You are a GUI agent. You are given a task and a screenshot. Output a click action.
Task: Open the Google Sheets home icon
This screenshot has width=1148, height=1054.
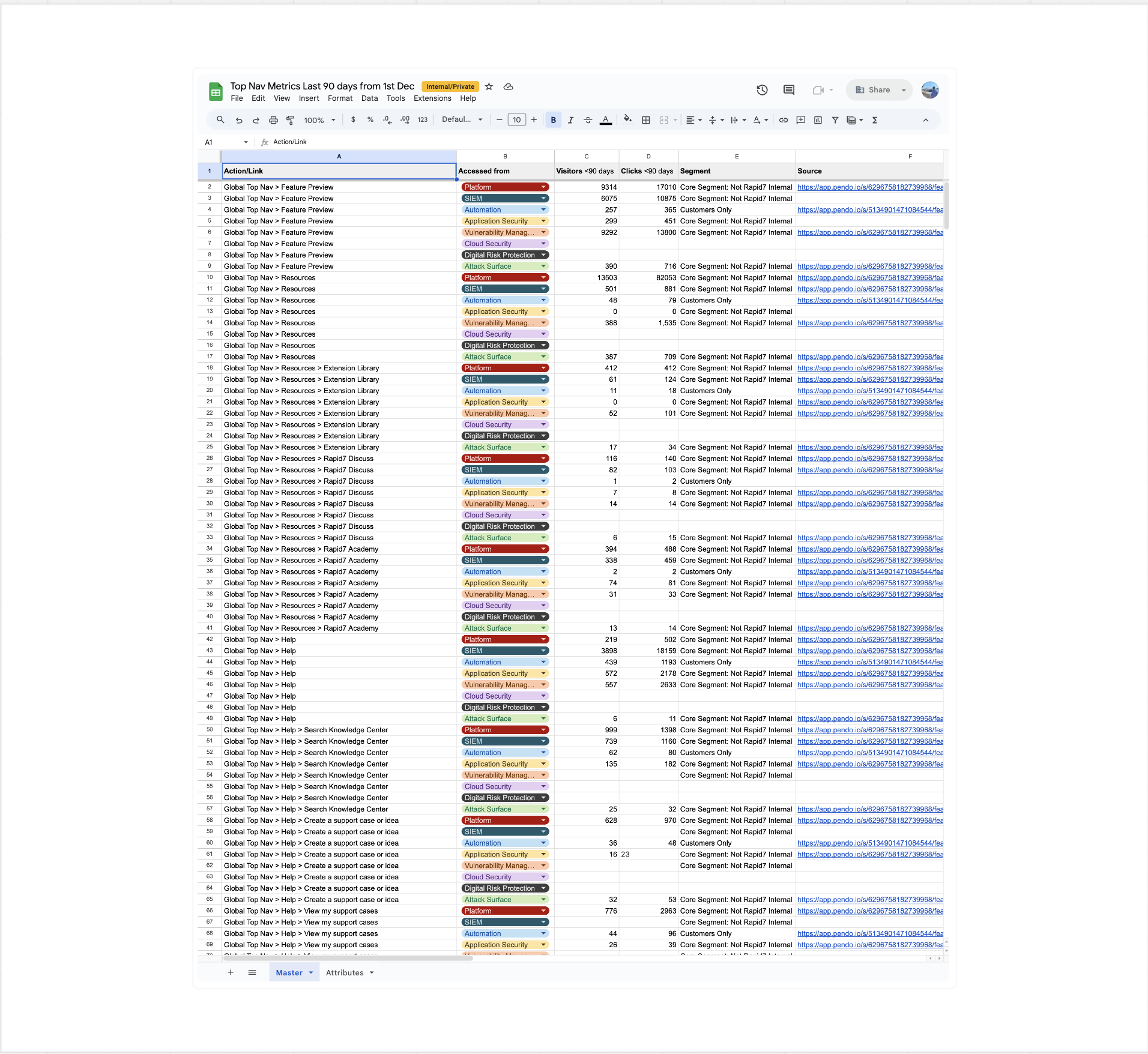click(215, 91)
